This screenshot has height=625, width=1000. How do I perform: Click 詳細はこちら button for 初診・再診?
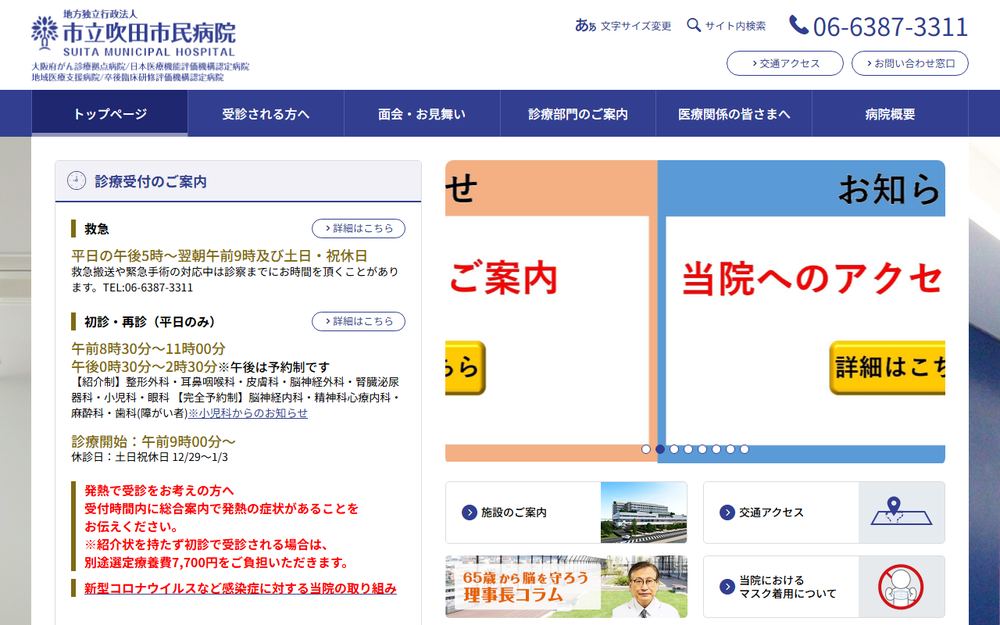[x=358, y=321]
